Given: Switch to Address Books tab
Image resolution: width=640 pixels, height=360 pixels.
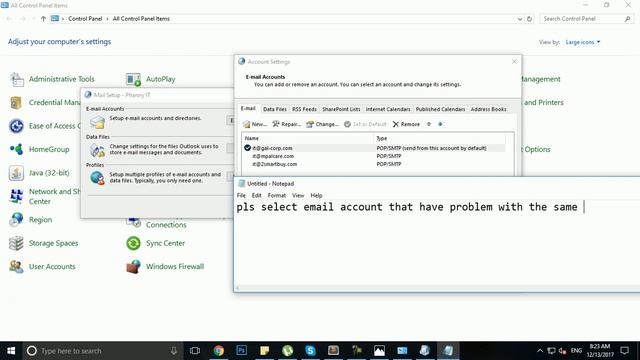Looking at the screenshot, I should (488, 109).
